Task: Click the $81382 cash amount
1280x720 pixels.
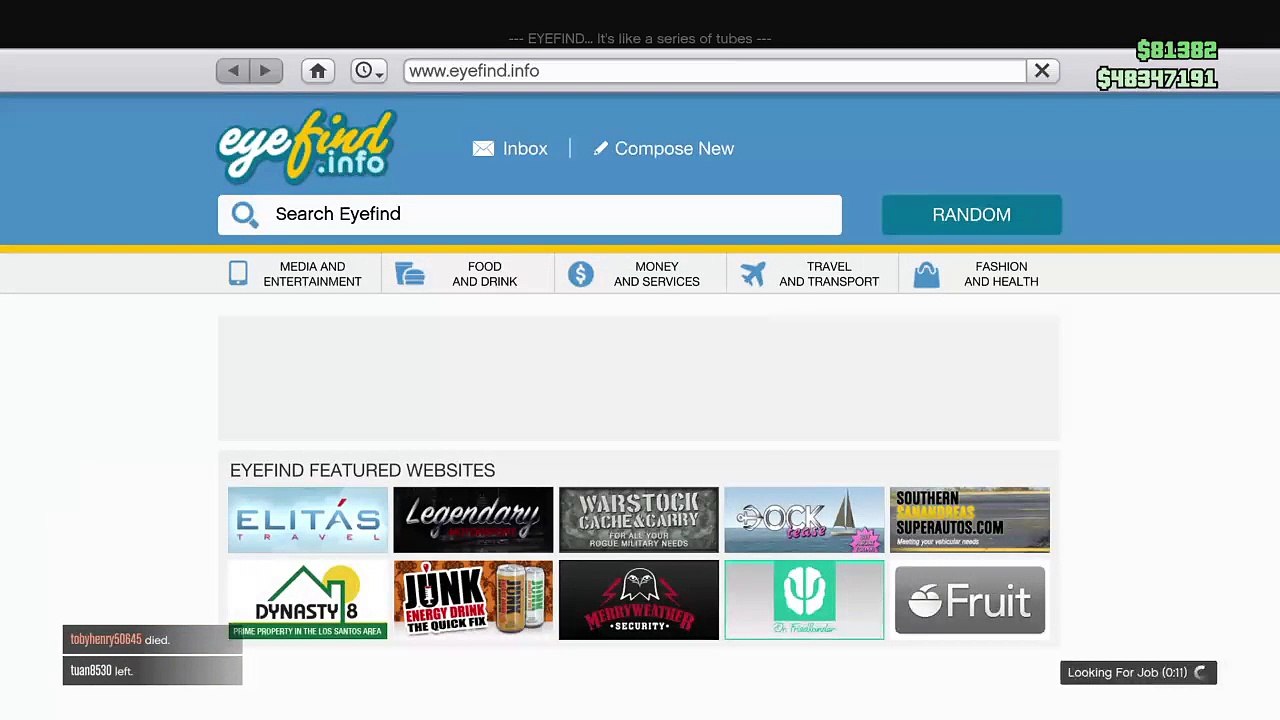Action: pyautogui.click(x=1177, y=51)
